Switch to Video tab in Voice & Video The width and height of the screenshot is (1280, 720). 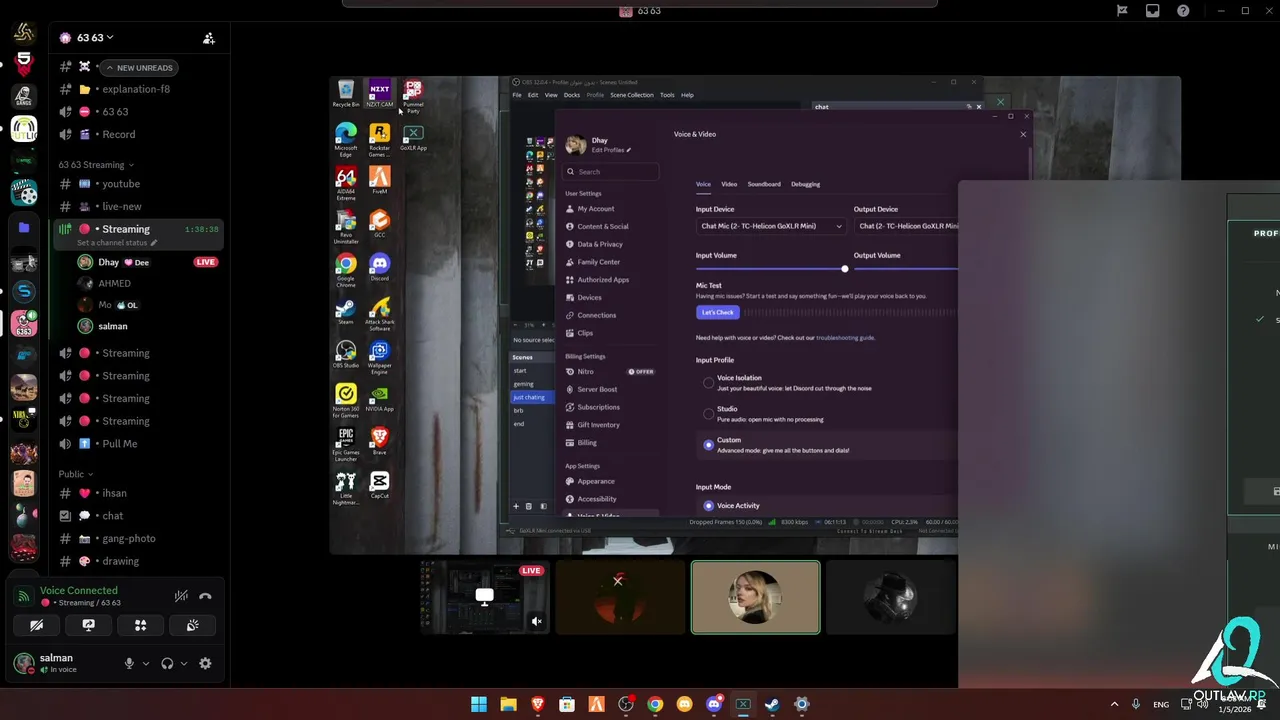[729, 184]
